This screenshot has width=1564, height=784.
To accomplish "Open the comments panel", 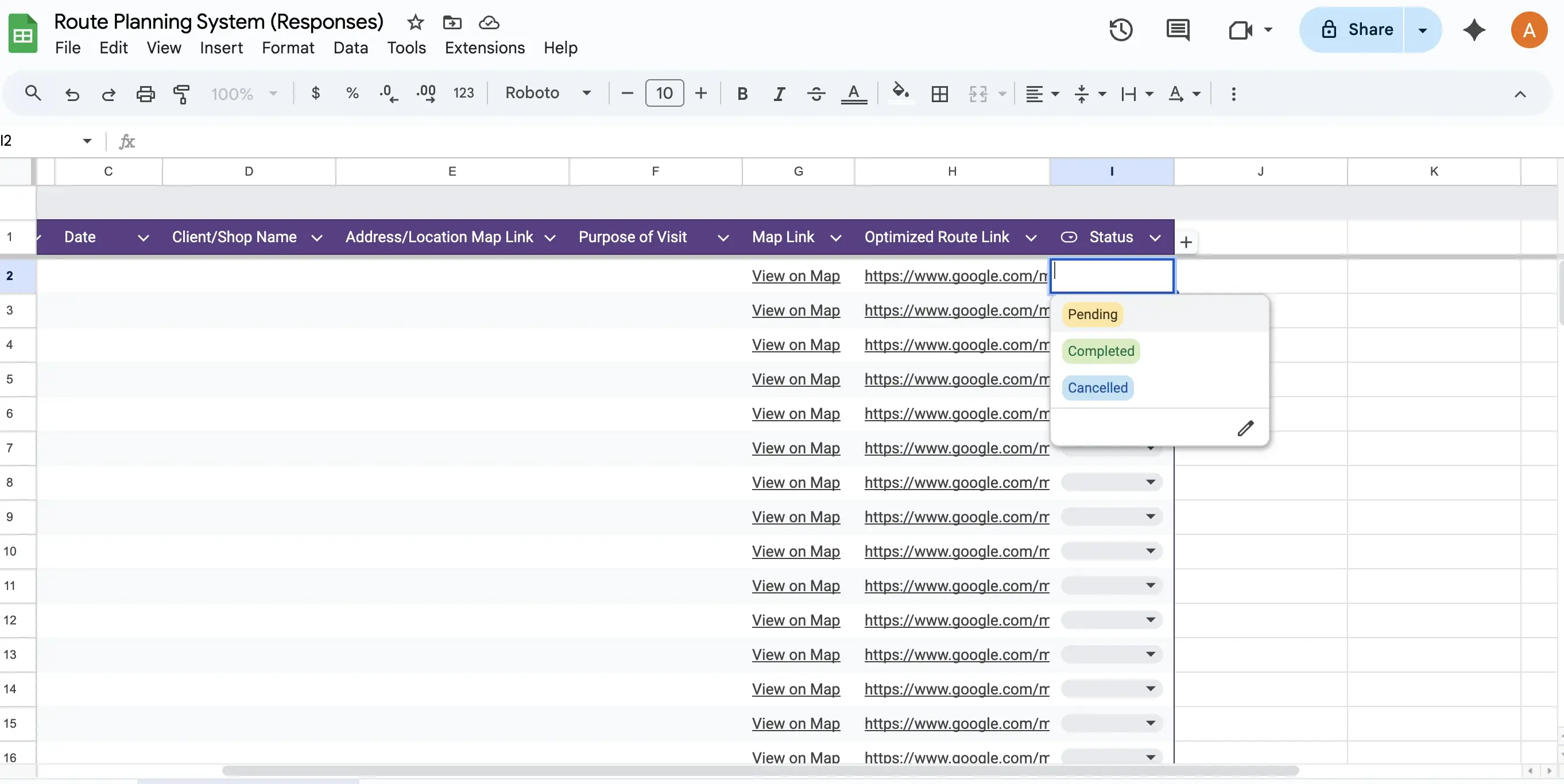I will tap(1178, 30).
